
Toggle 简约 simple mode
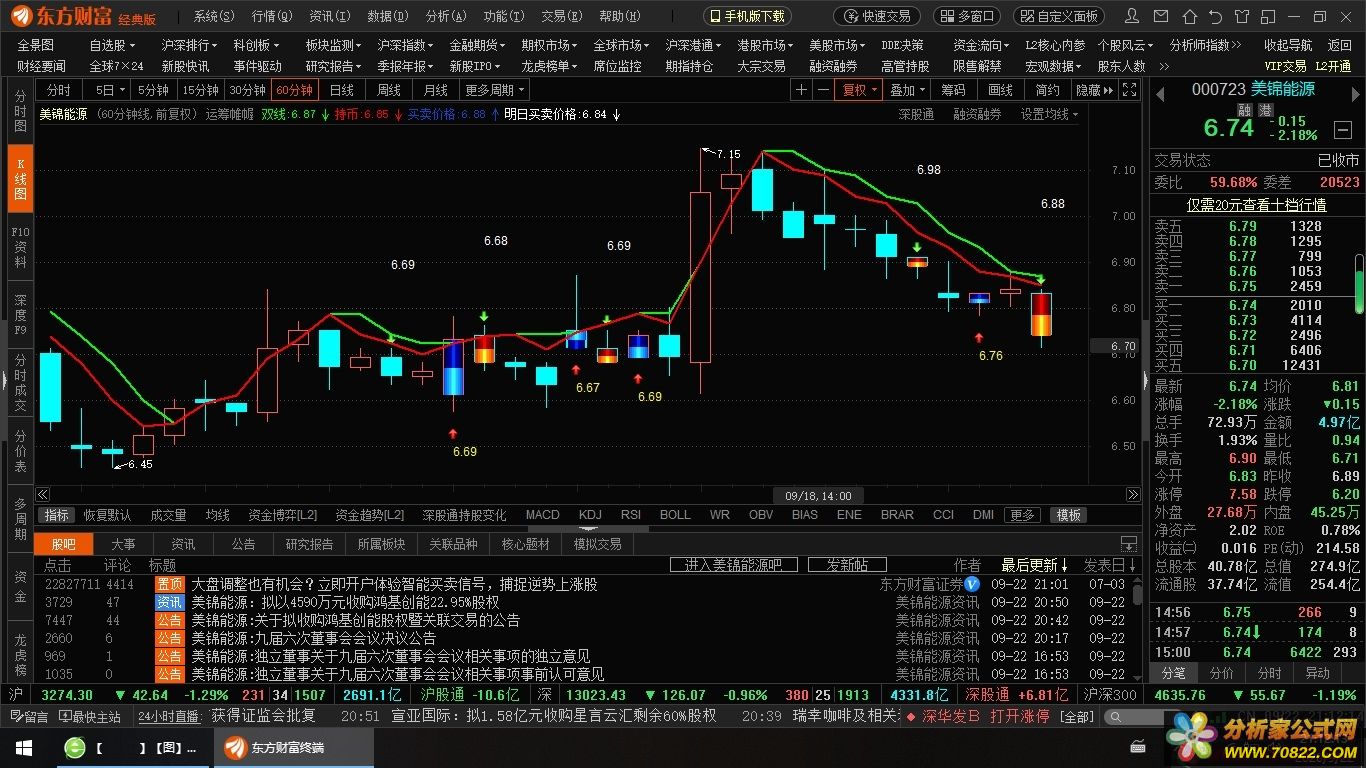1047,89
